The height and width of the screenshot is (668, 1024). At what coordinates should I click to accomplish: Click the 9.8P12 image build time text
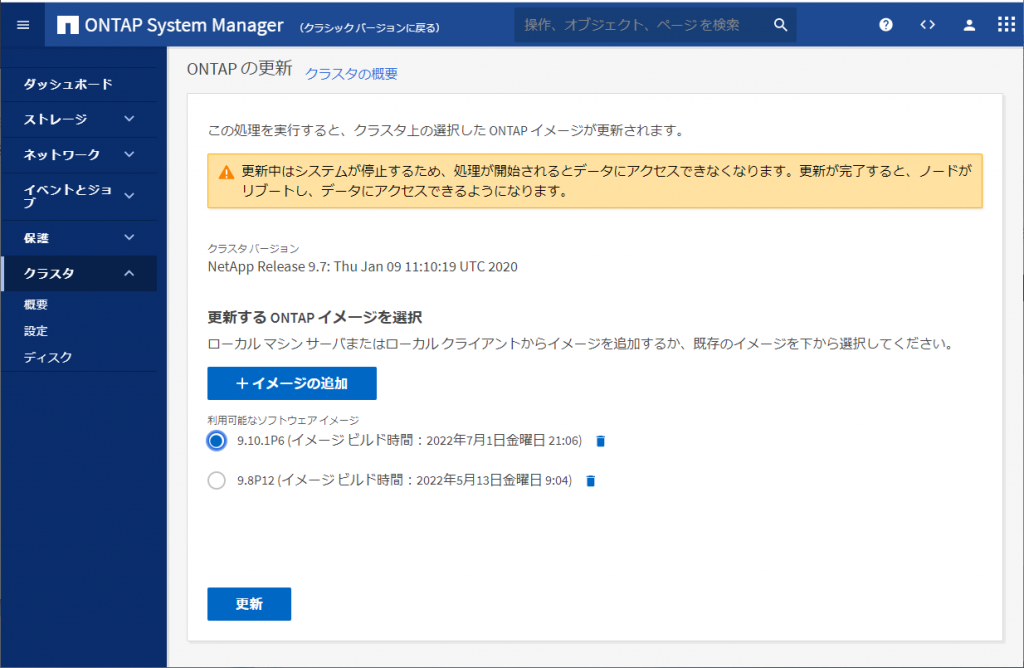(x=404, y=481)
